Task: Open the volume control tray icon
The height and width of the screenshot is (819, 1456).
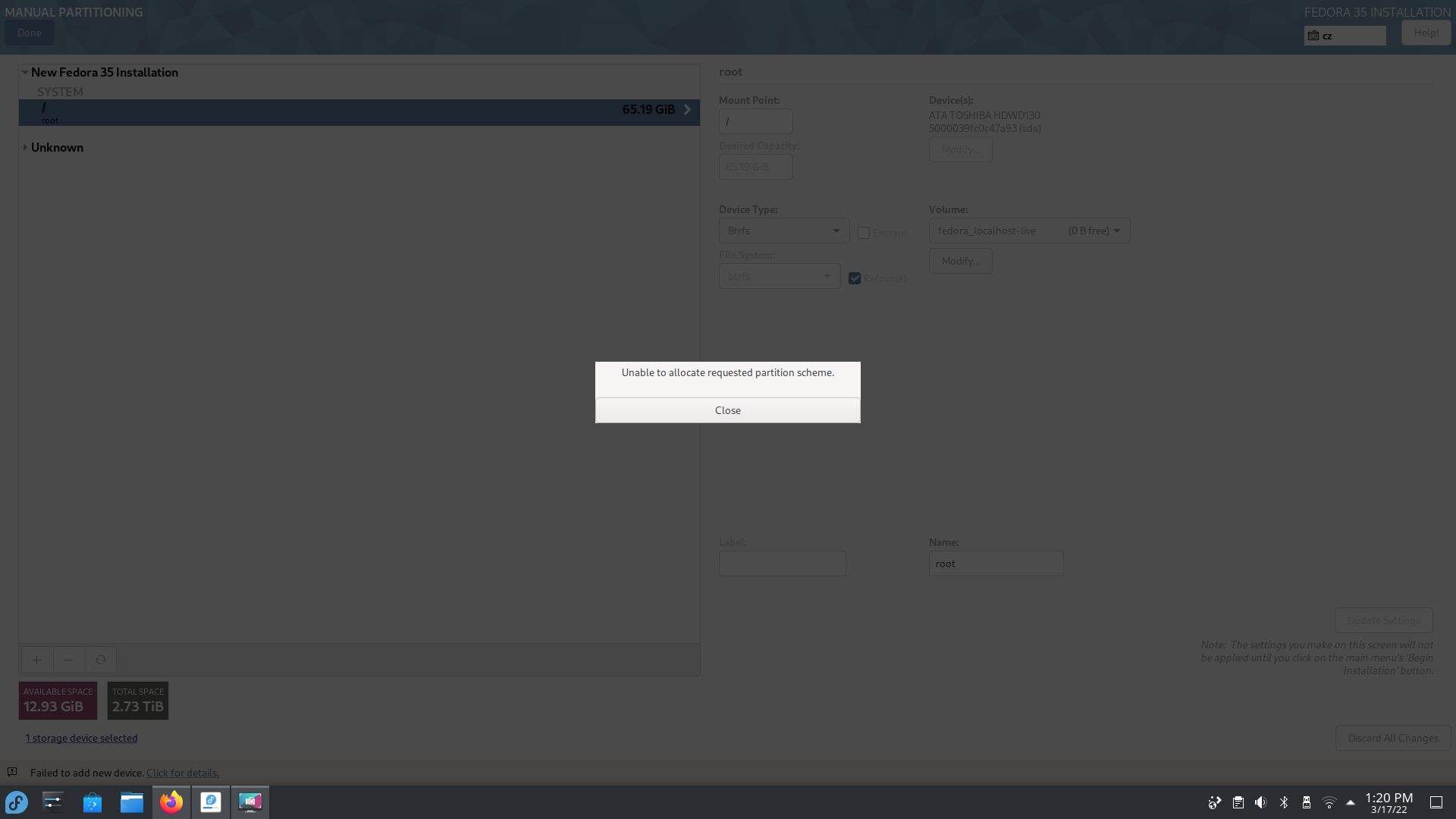Action: [x=1260, y=802]
